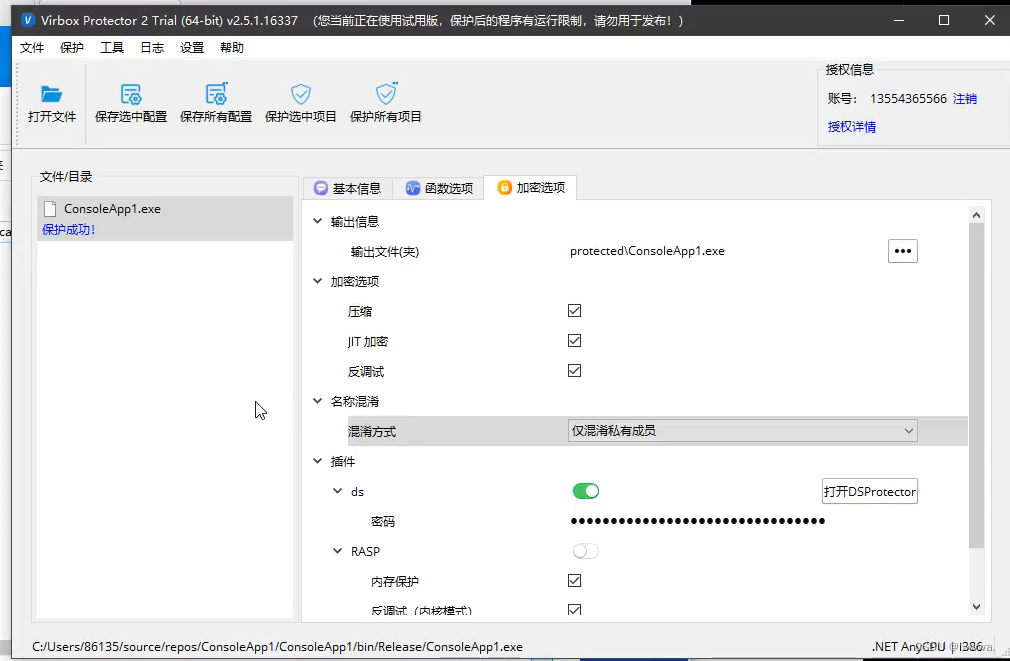Screen dimensions: 1010x661
Task: Collapse the 加密选项 section
Action: [318, 281]
